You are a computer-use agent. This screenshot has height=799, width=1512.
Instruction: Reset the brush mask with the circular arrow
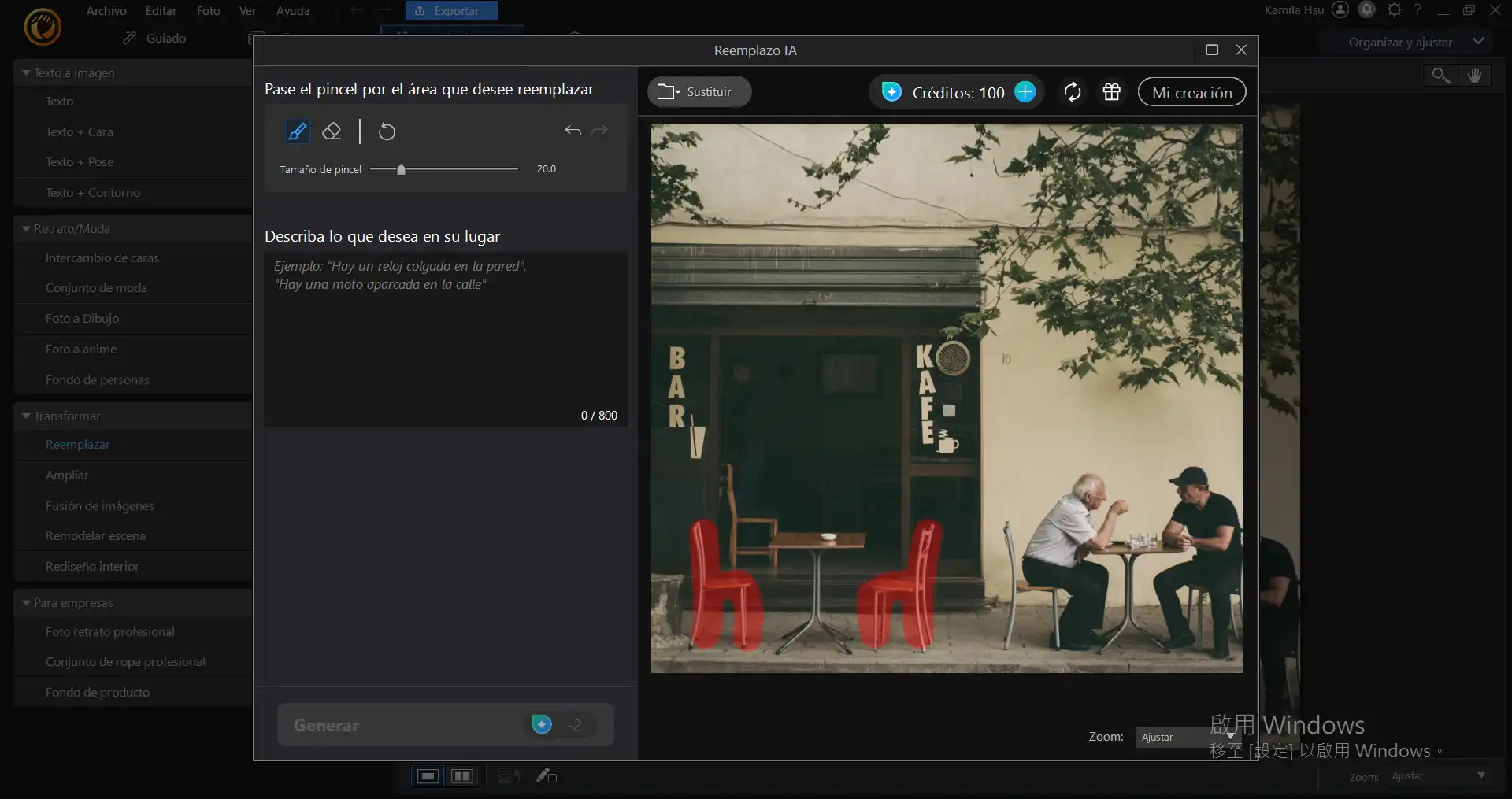coord(387,131)
